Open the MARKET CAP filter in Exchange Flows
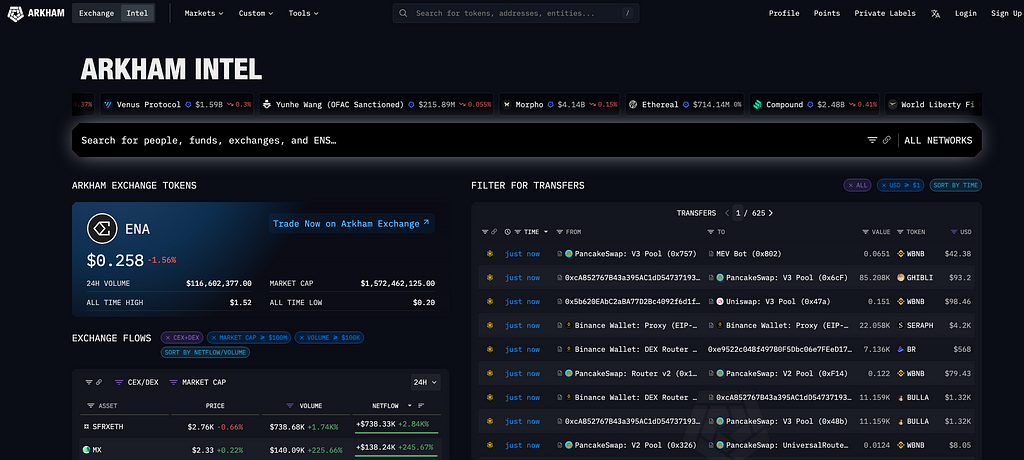The image size is (1024, 460). (x=198, y=382)
